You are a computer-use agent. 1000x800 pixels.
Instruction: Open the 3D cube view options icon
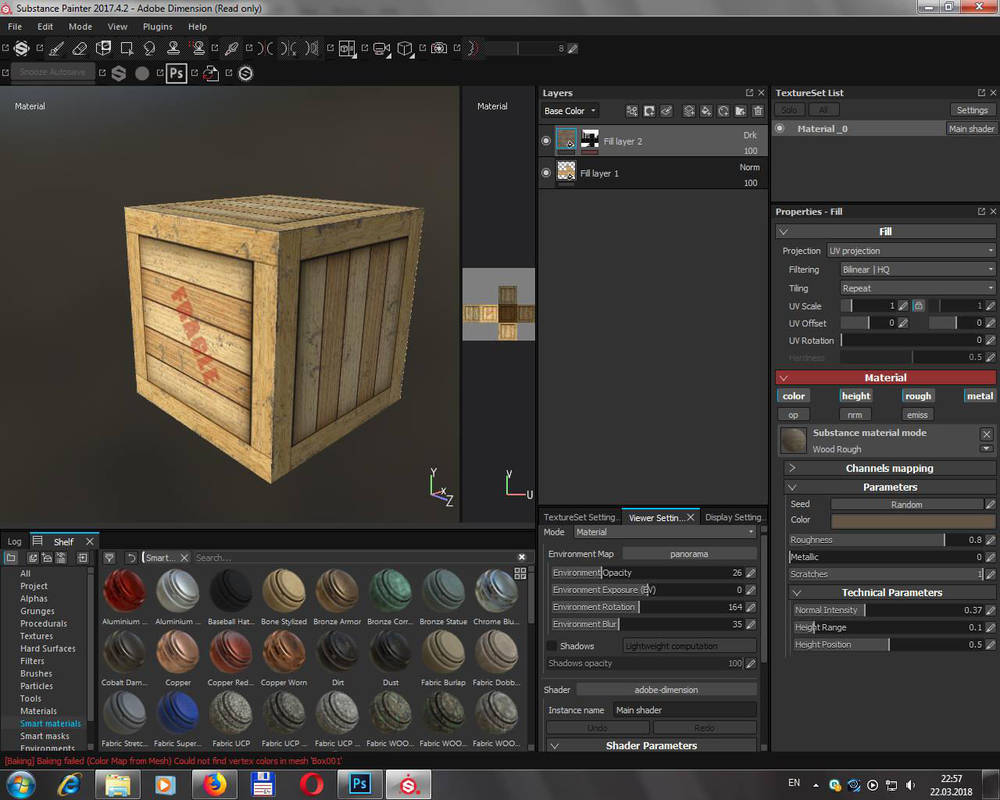(x=404, y=48)
